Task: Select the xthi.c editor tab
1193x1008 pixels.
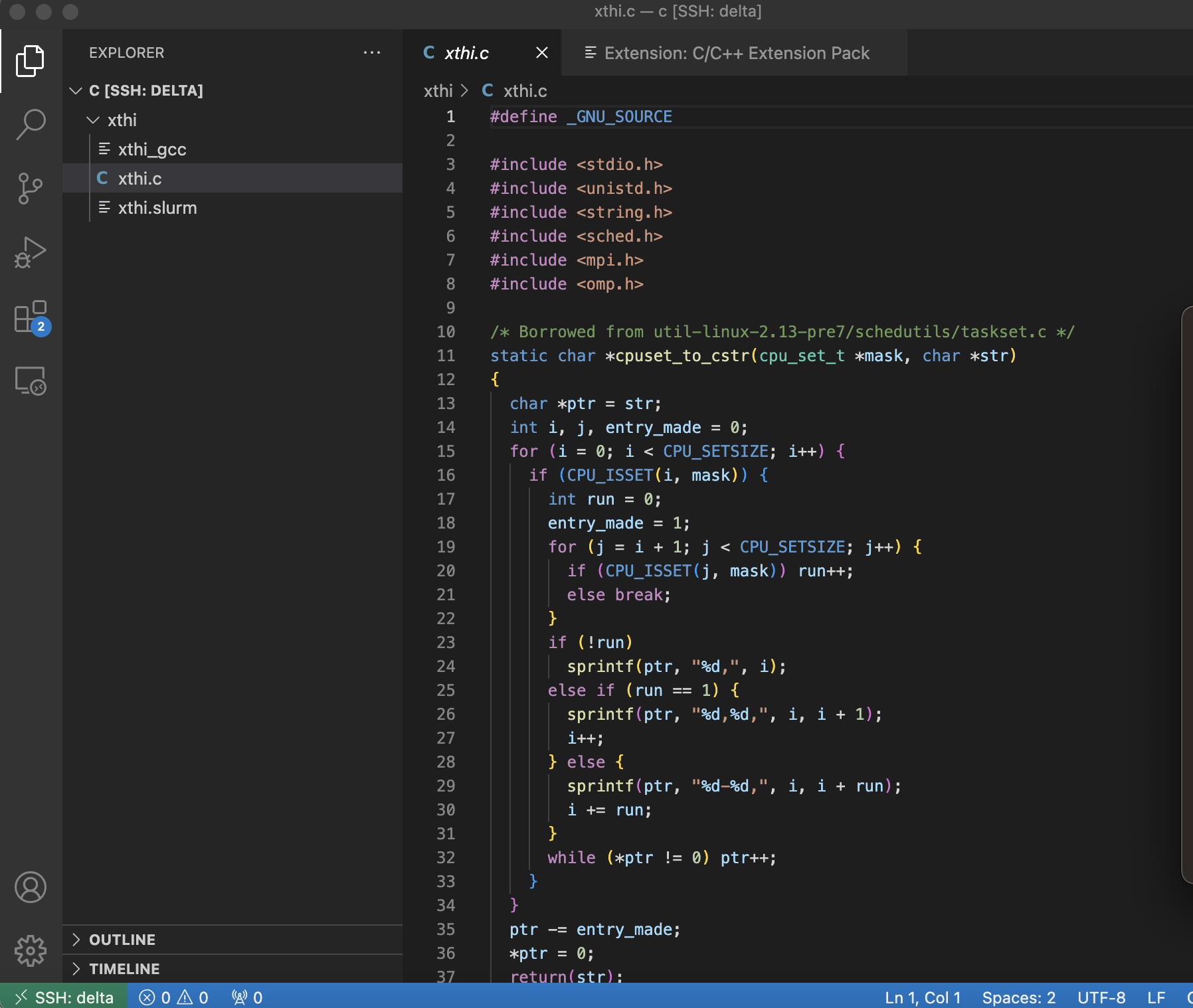Action: point(466,53)
